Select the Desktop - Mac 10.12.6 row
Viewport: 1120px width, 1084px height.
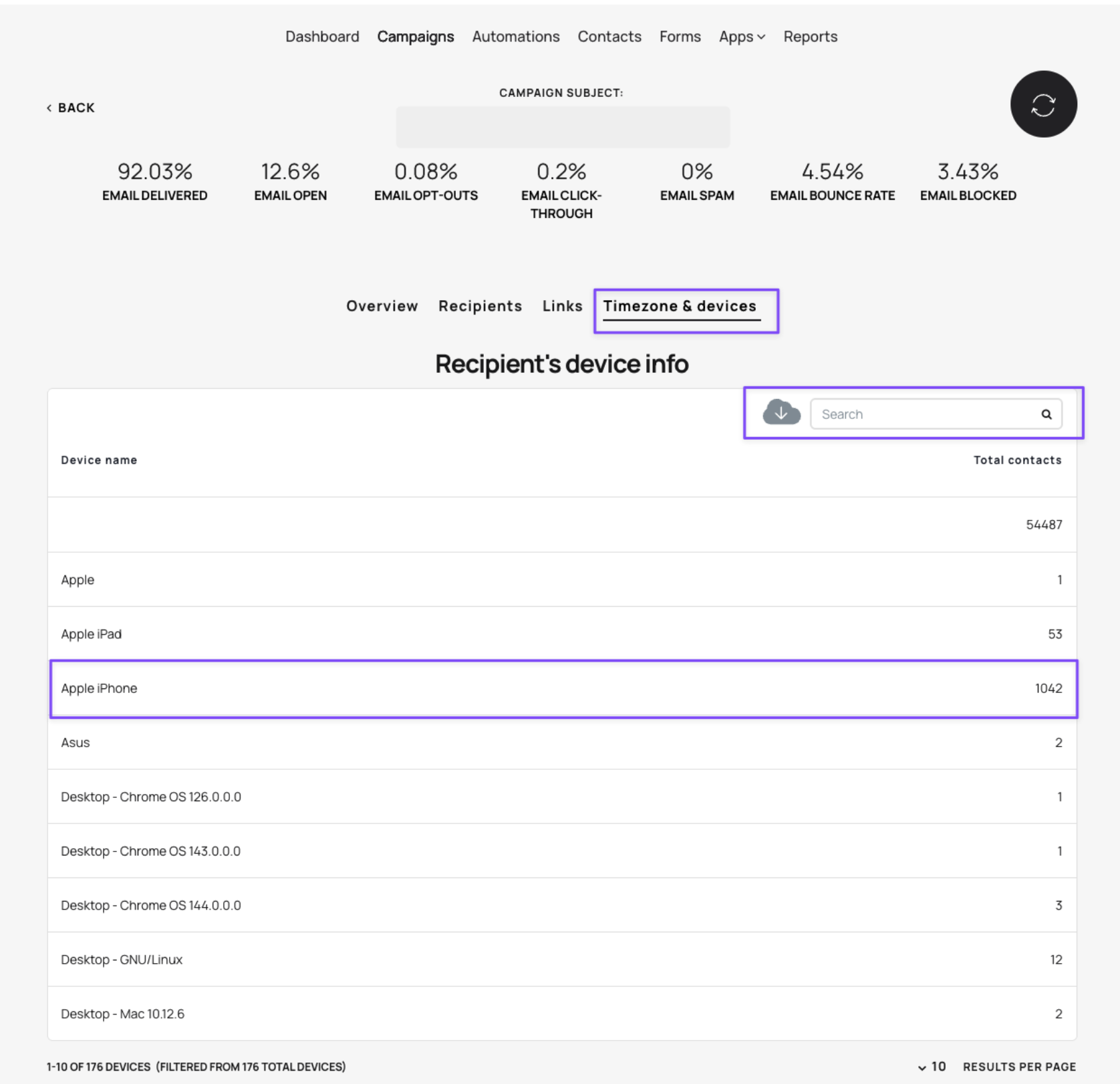[562, 1013]
